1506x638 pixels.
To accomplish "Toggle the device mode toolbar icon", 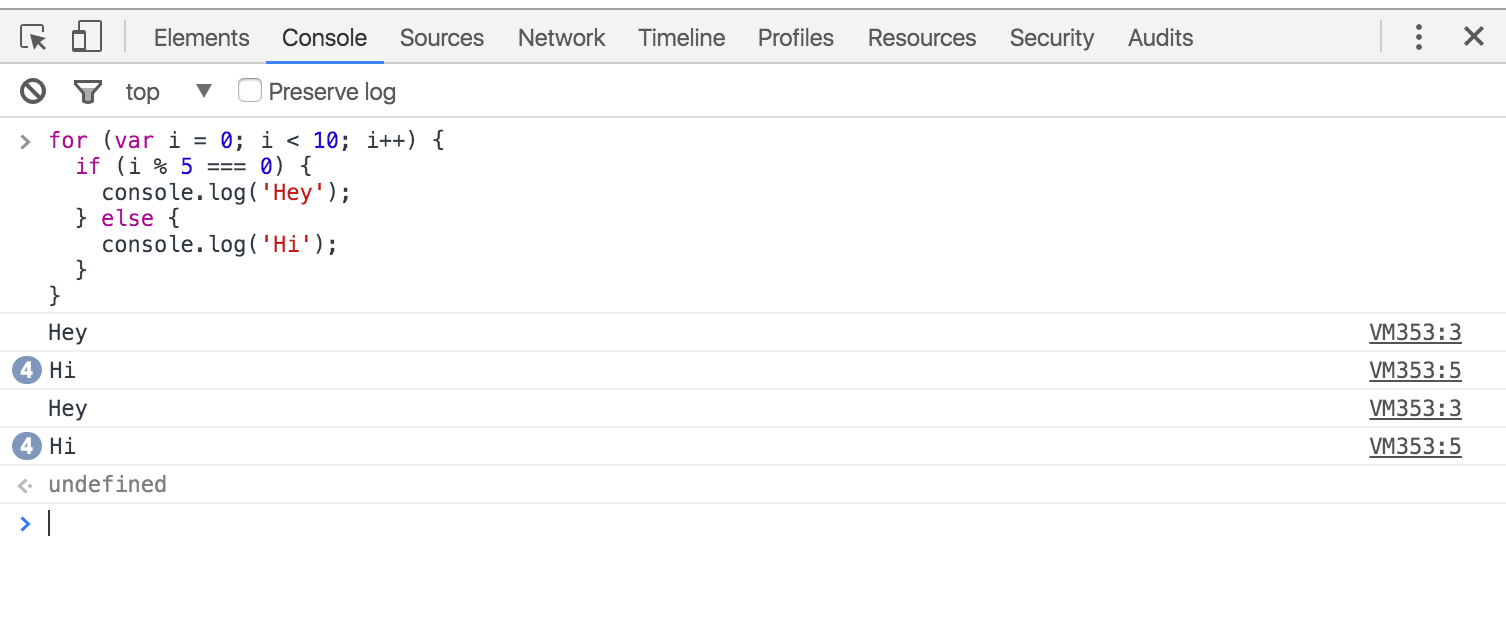I will click(87, 38).
